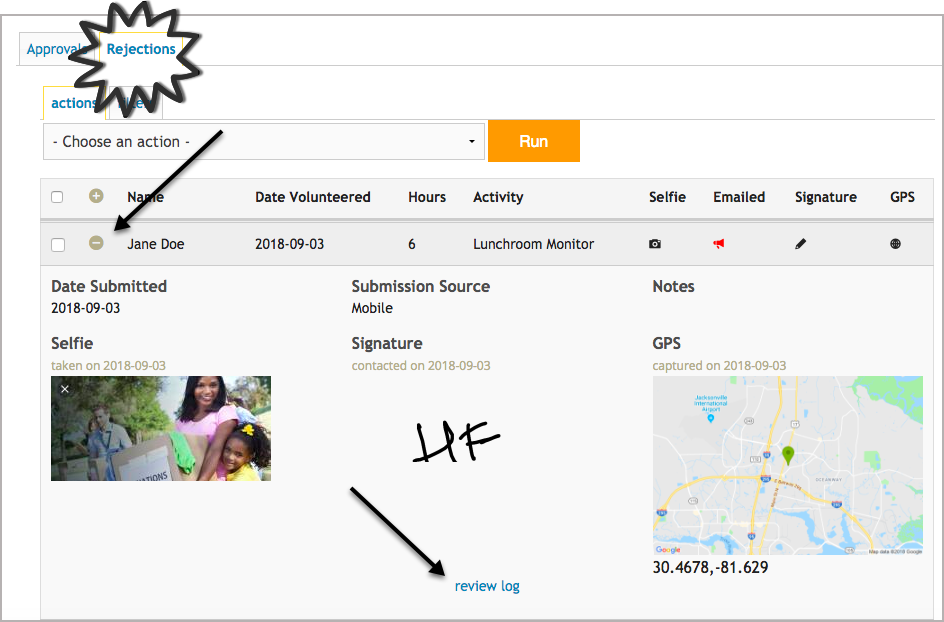Sort by Date Volunteered column header

(x=312, y=197)
